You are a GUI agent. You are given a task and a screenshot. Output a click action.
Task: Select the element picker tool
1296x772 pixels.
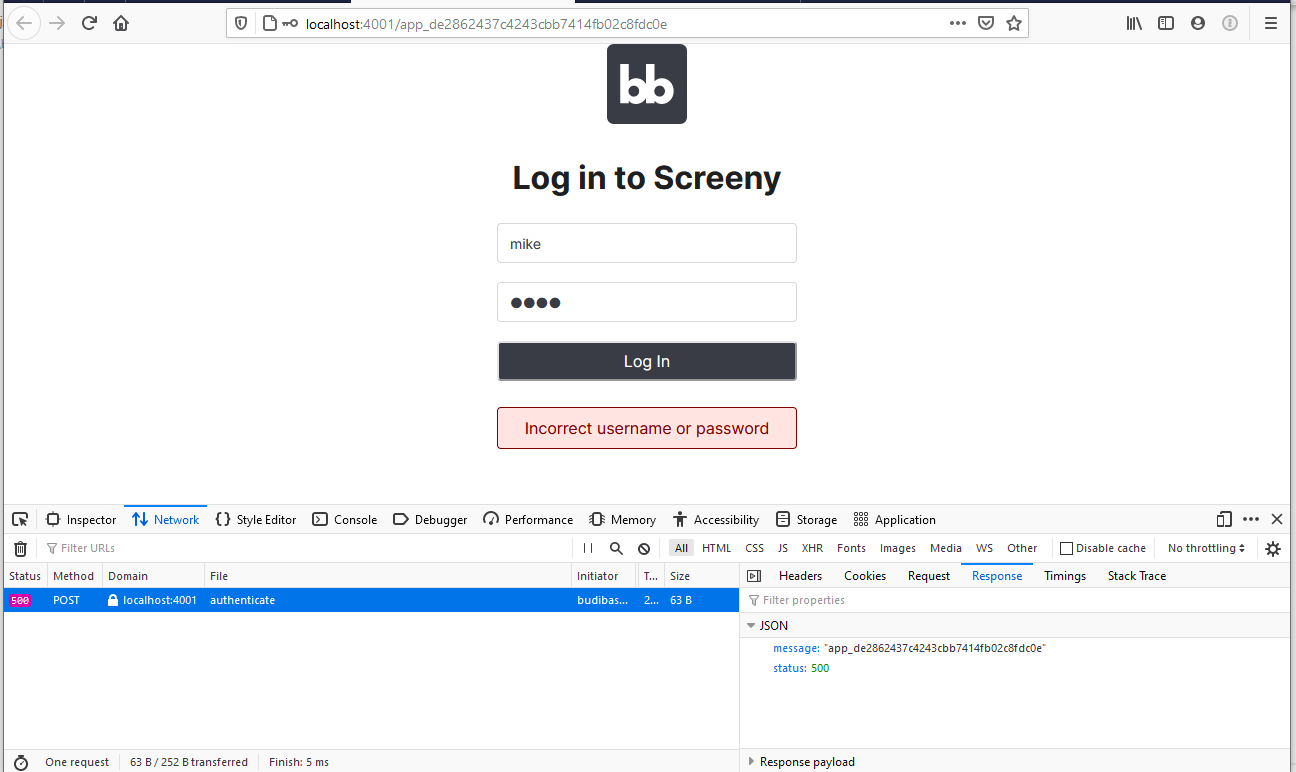[x=20, y=519]
